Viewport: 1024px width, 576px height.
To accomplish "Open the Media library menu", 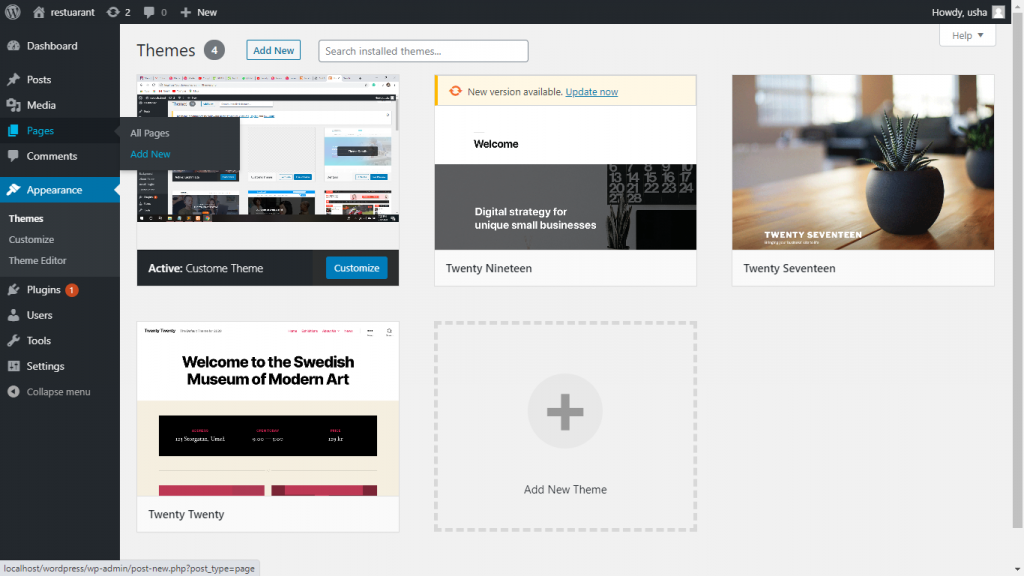I will pos(41,105).
